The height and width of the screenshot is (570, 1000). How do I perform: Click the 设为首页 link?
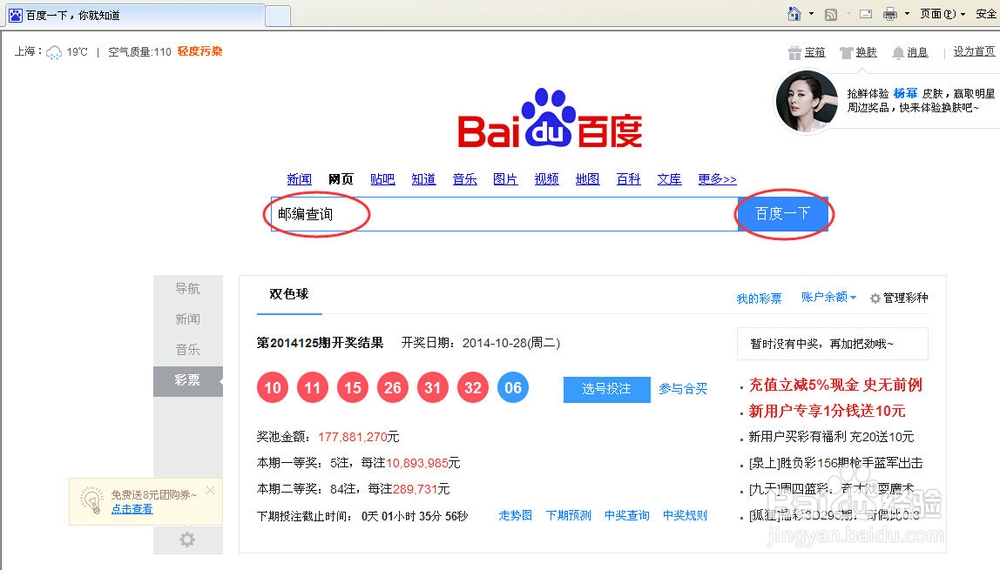974,52
